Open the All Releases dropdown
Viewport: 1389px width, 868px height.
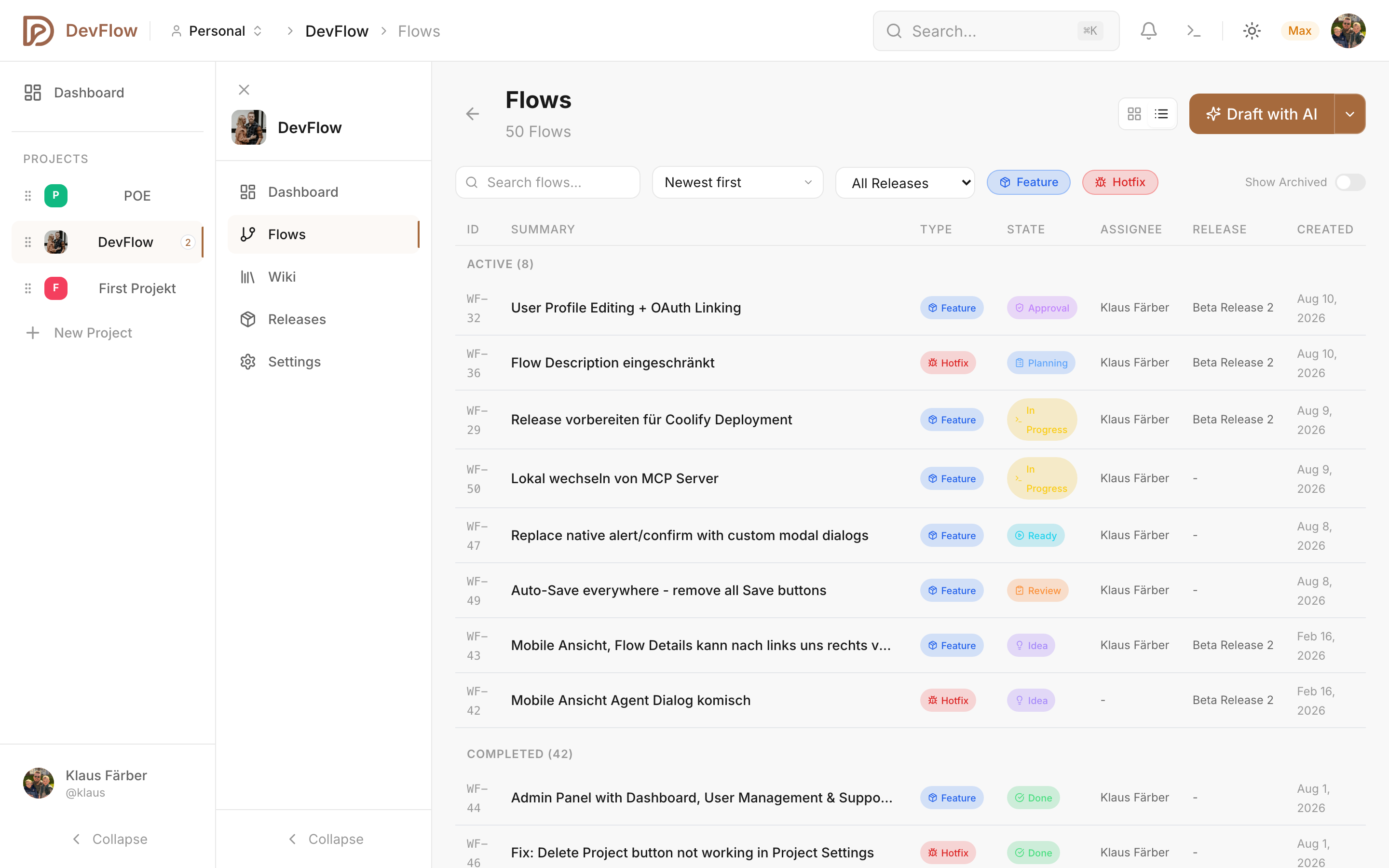(905, 183)
